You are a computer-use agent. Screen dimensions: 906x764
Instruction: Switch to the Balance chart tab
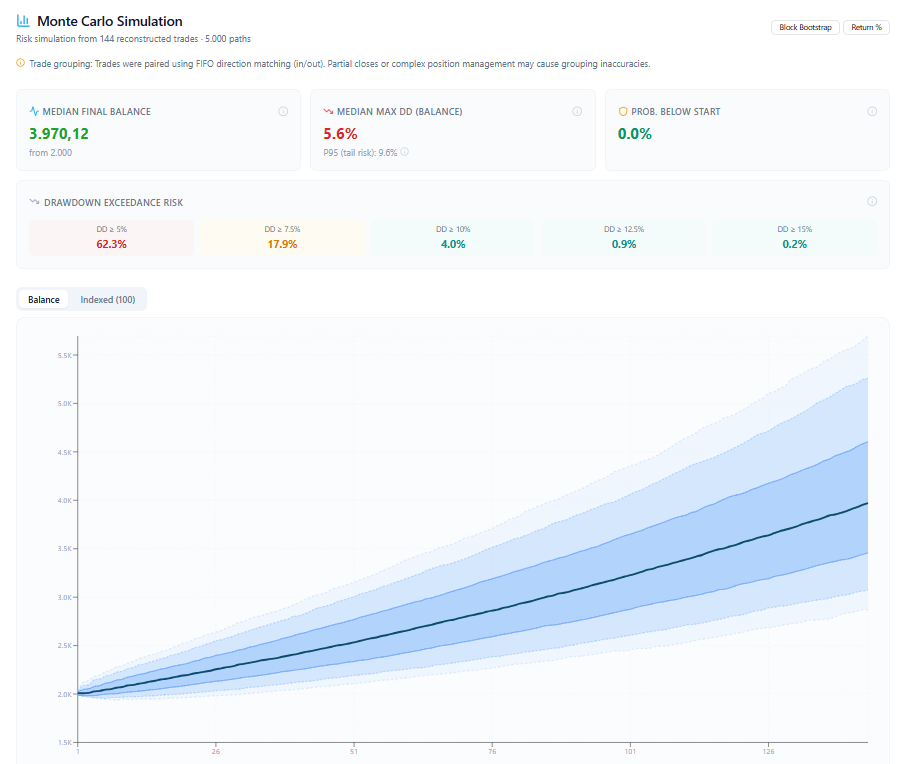click(x=44, y=300)
